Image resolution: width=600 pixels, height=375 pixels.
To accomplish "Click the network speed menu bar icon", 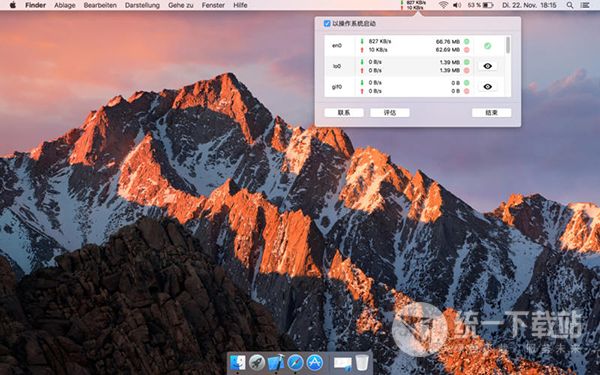I will 414,5.
